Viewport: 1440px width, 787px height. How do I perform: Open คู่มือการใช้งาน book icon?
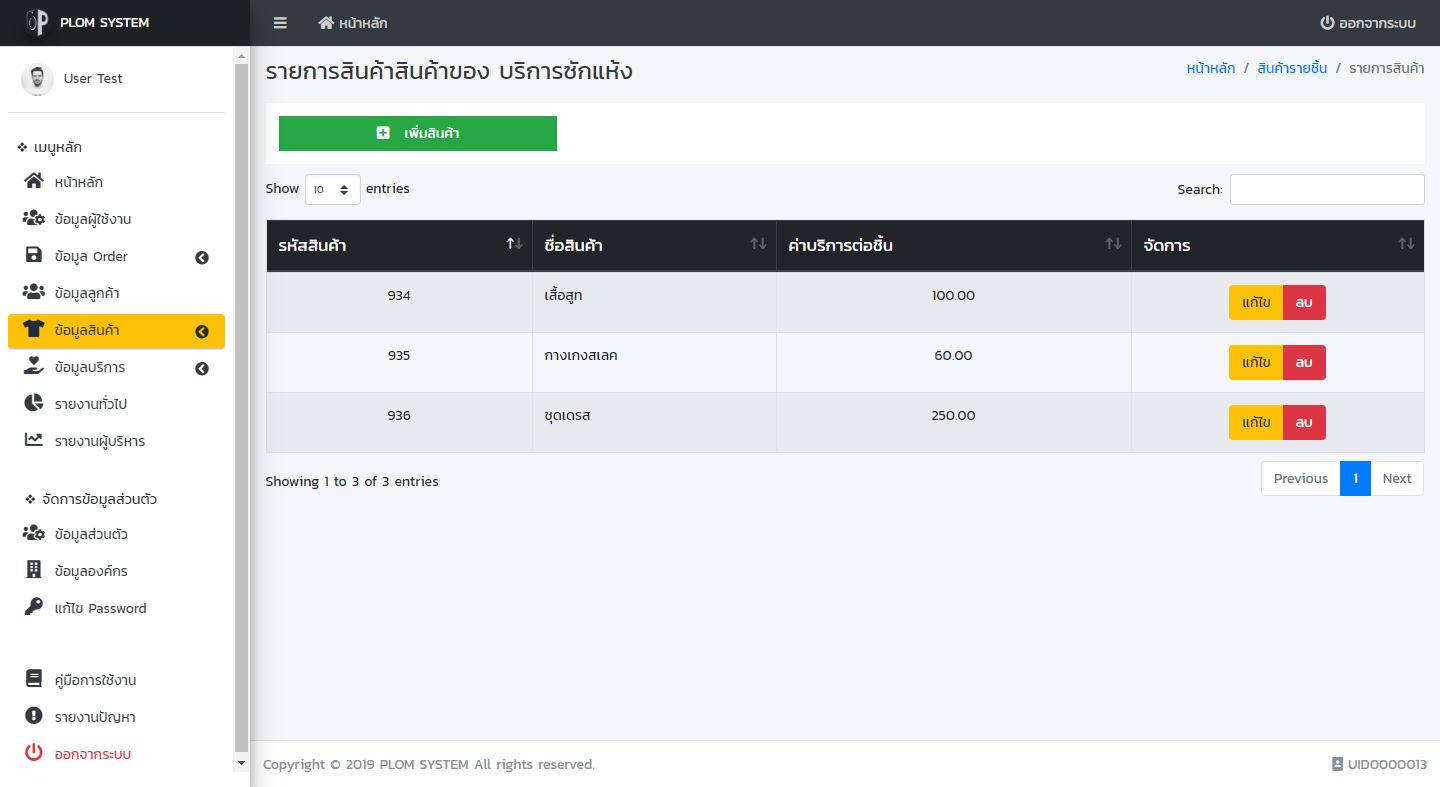coord(34,680)
